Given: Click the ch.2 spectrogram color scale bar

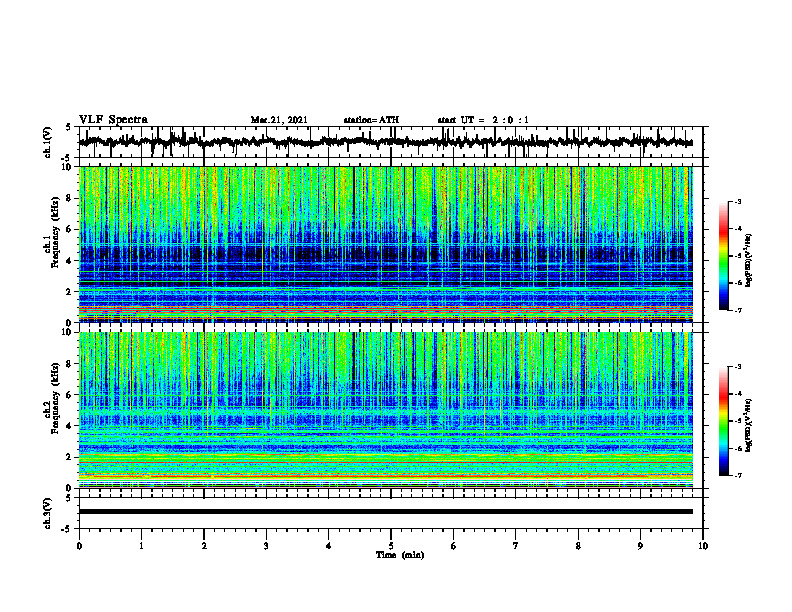Looking at the screenshot, I should pyautogui.click(x=724, y=421).
